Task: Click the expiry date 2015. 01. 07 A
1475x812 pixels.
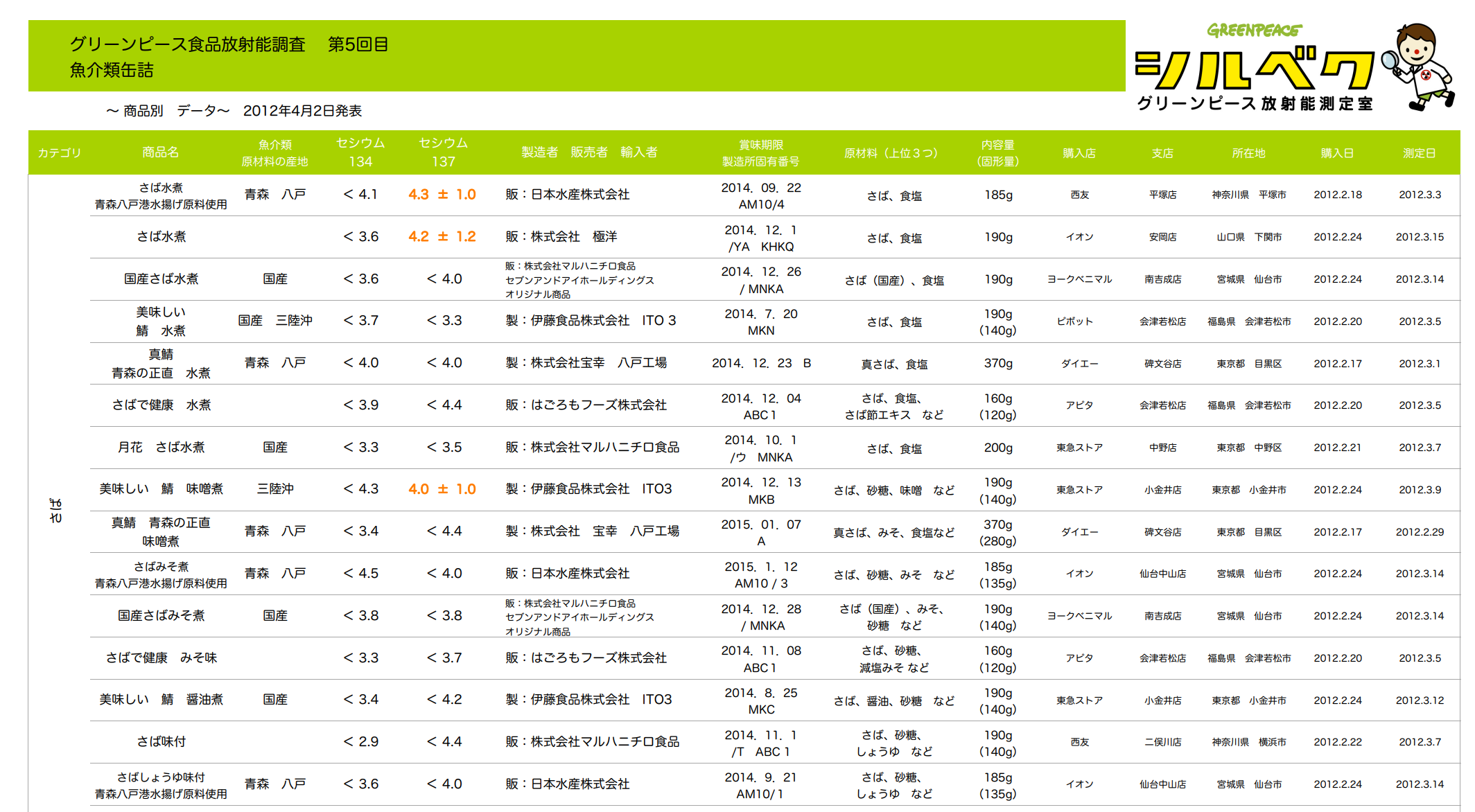Action: pyautogui.click(x=761, y=533)
